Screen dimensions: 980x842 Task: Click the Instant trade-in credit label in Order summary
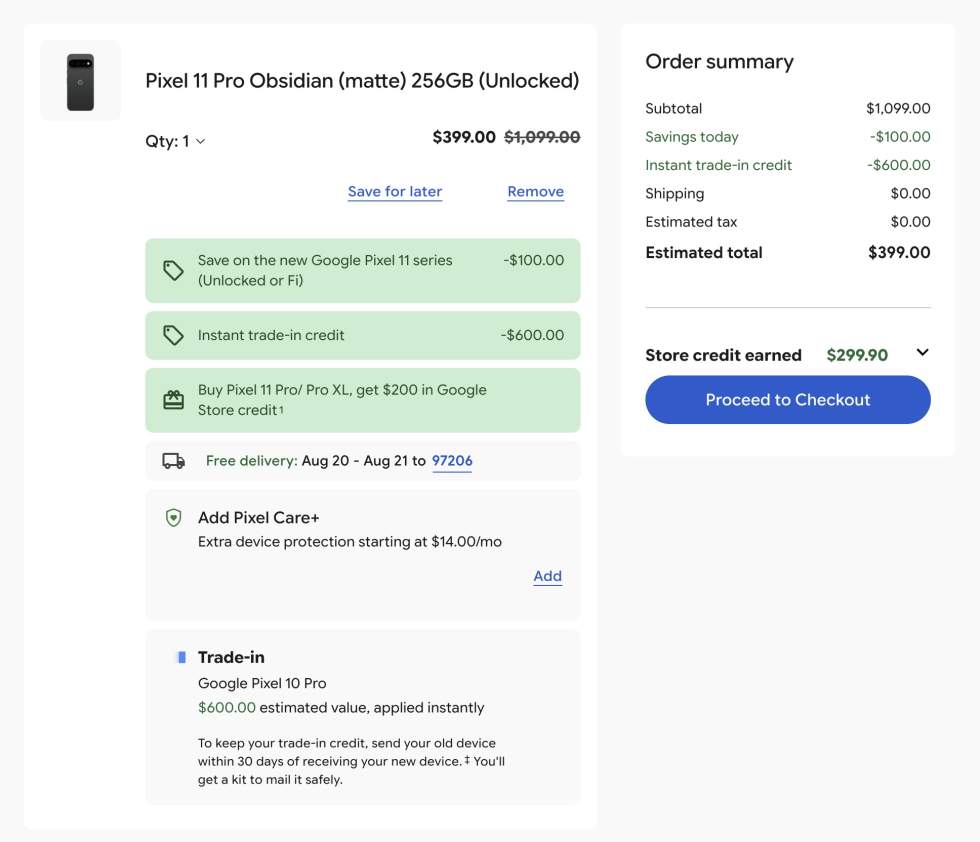point(718,165)
